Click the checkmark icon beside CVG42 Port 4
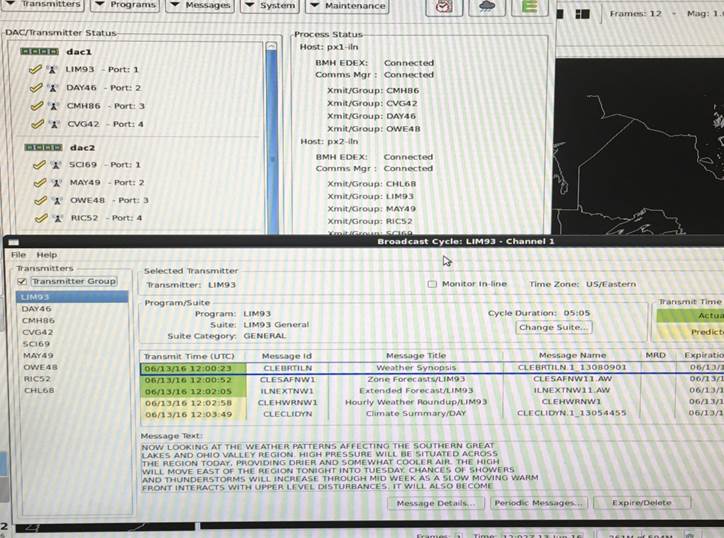Screen dimensions: 724x538 [37, 123]
